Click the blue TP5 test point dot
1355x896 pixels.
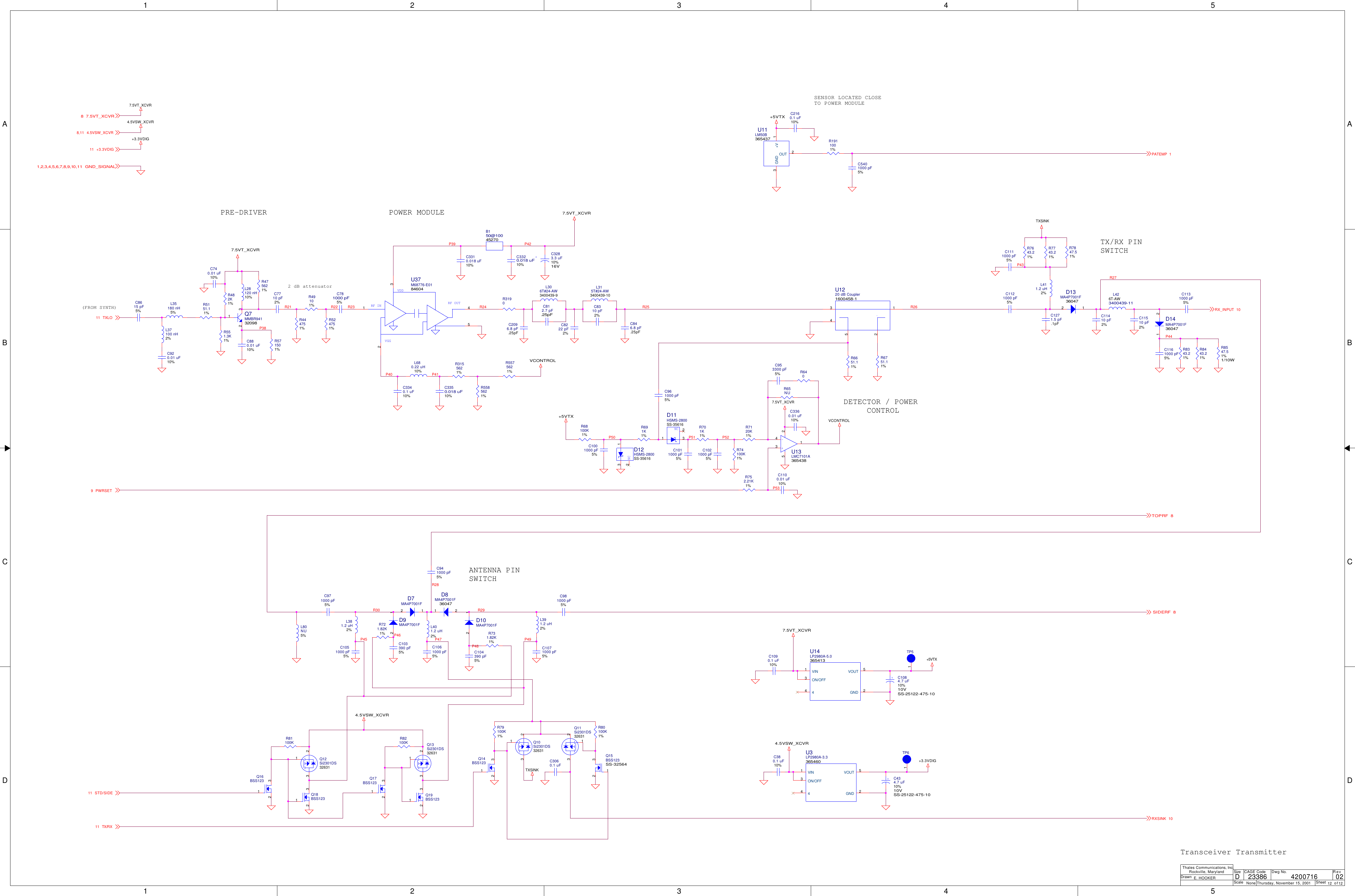[x=911, y=659]
